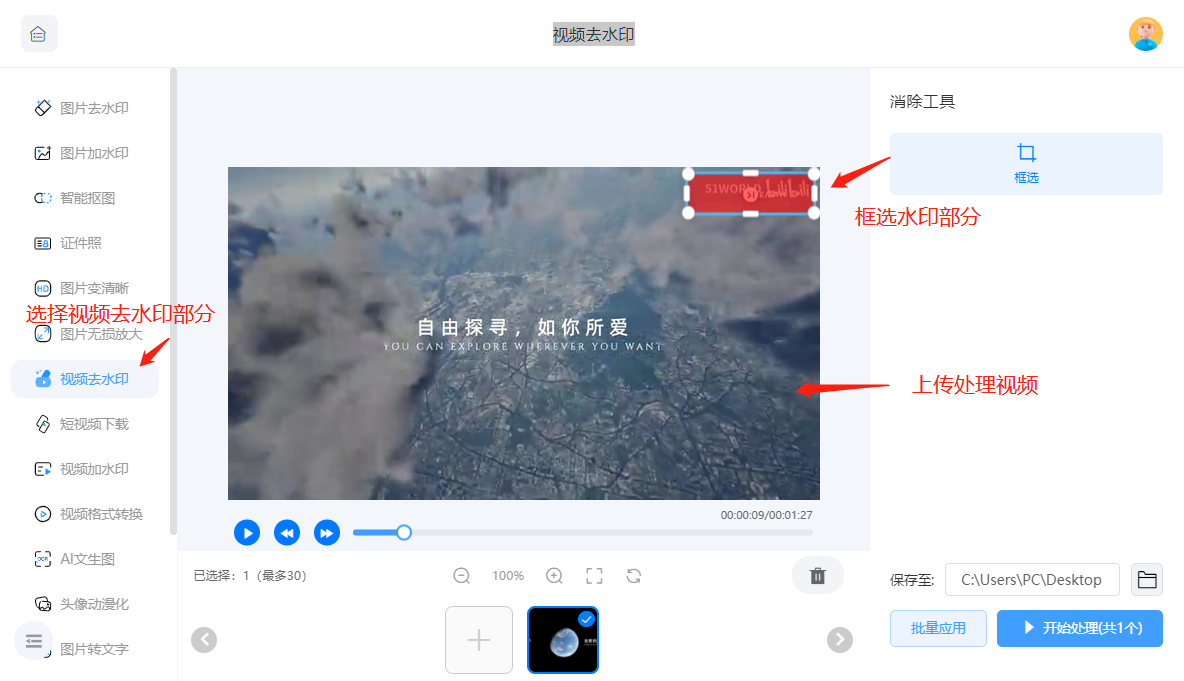Delete selected video with trash icon
Viewport: 1184px width, 681px height.
tap(817, 576)
